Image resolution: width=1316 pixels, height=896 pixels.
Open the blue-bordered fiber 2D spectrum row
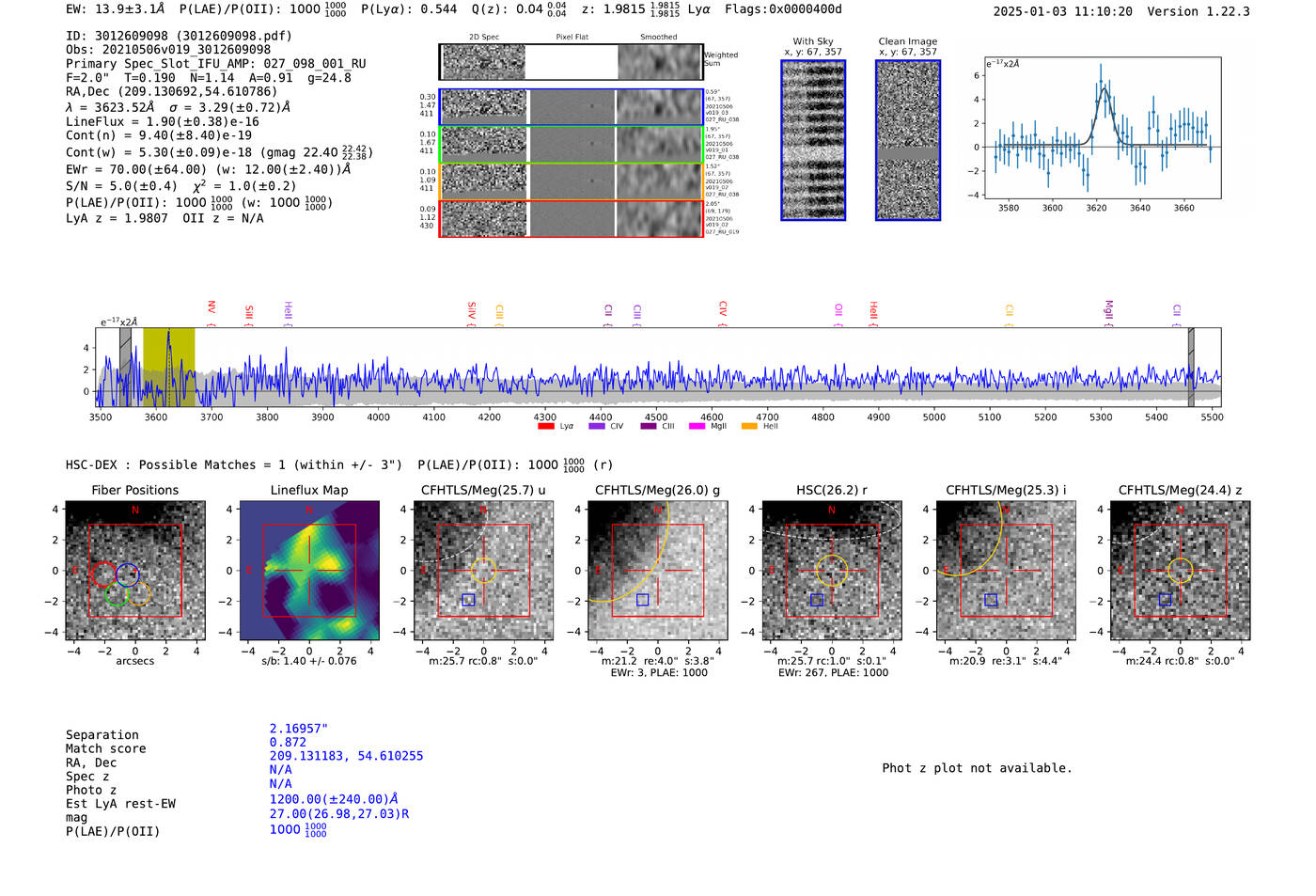point(572,107)
